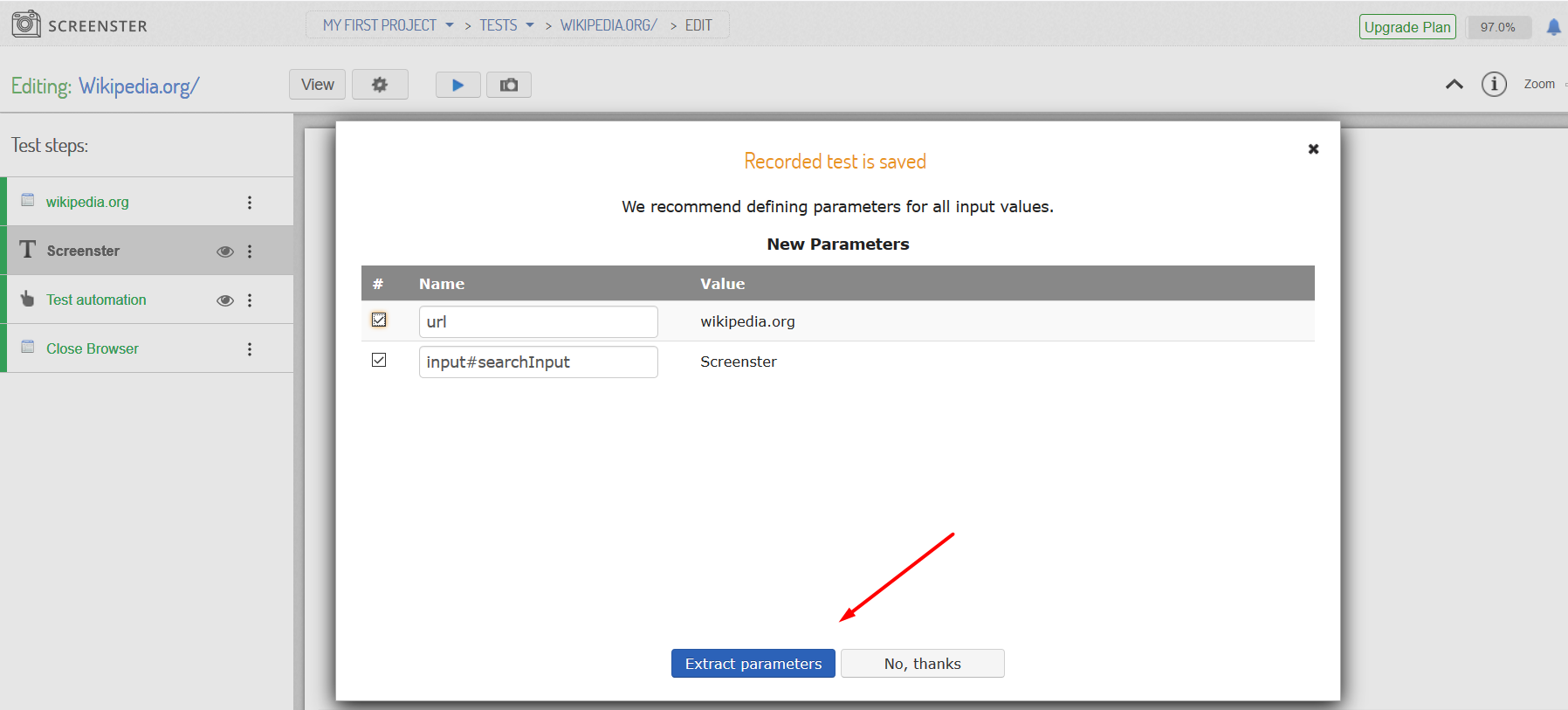
Task: Click the View button
Action: coord(318,85)
